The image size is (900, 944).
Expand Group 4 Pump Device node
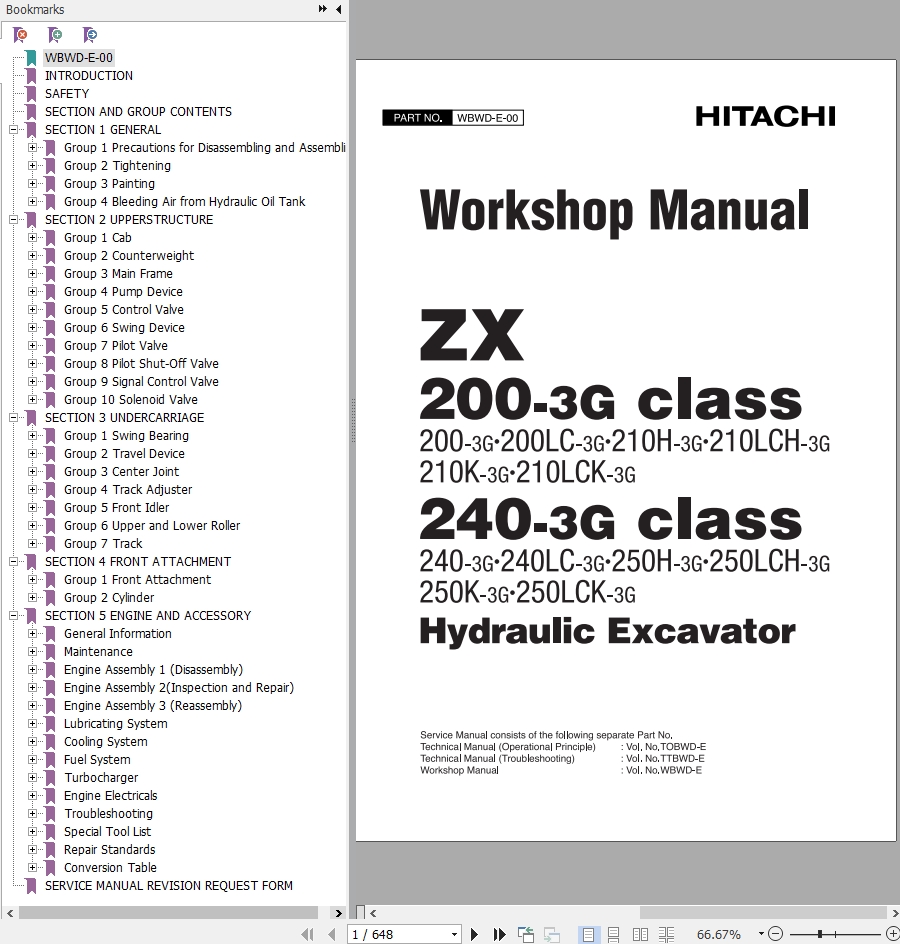coord(33,291)
